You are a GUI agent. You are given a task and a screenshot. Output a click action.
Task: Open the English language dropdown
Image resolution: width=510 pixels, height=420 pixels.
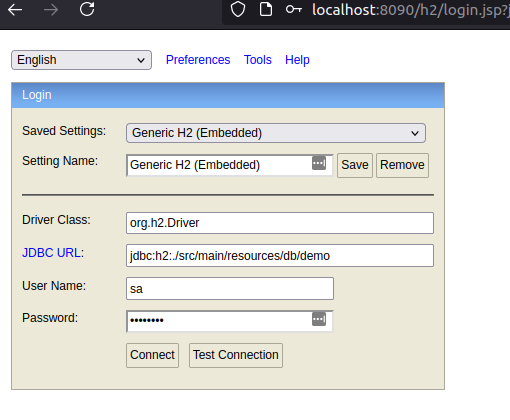tap(81, 60)
